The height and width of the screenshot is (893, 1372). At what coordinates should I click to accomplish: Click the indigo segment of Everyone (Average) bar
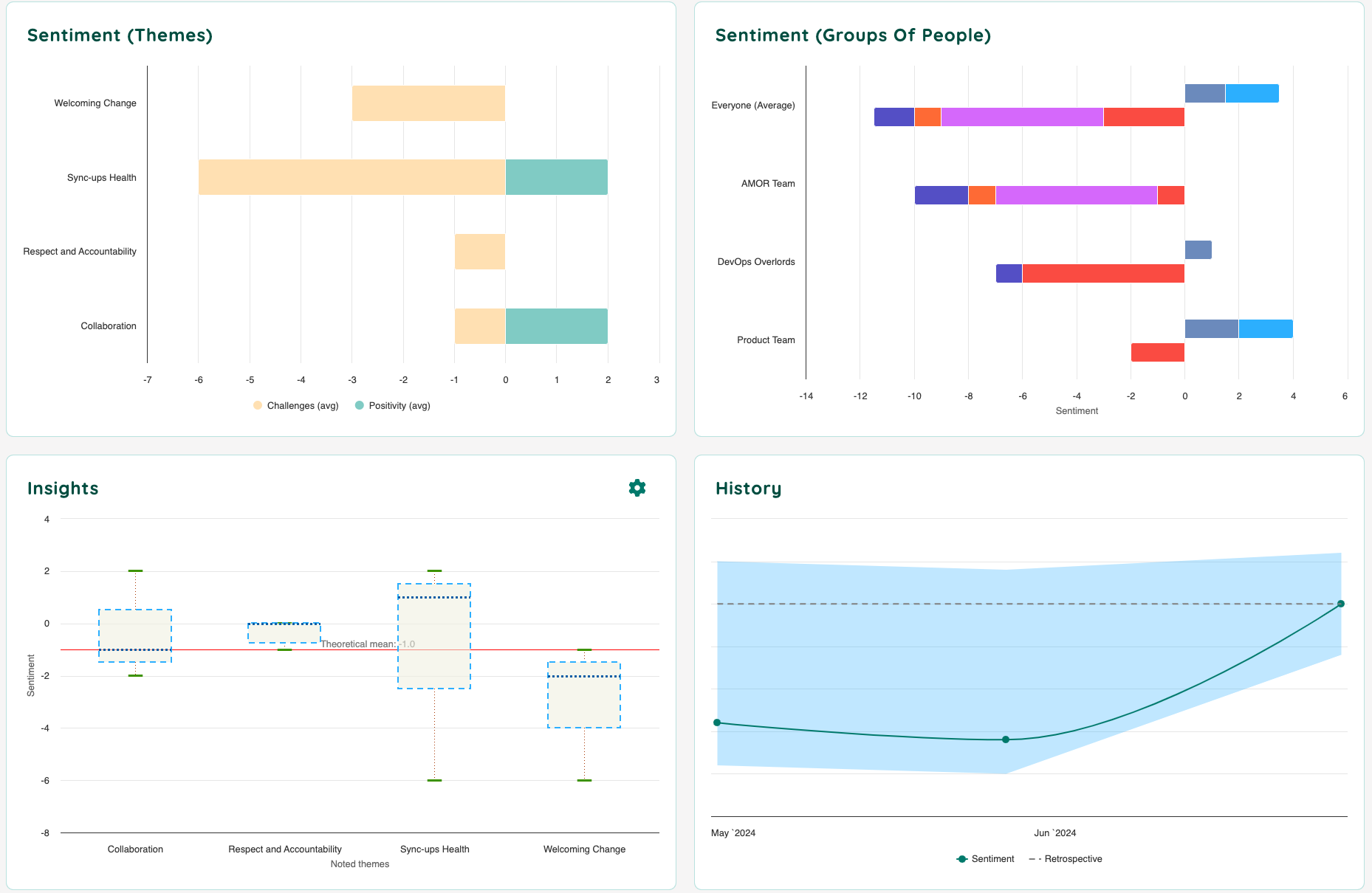pyautogui.click(x=894, y=117)
